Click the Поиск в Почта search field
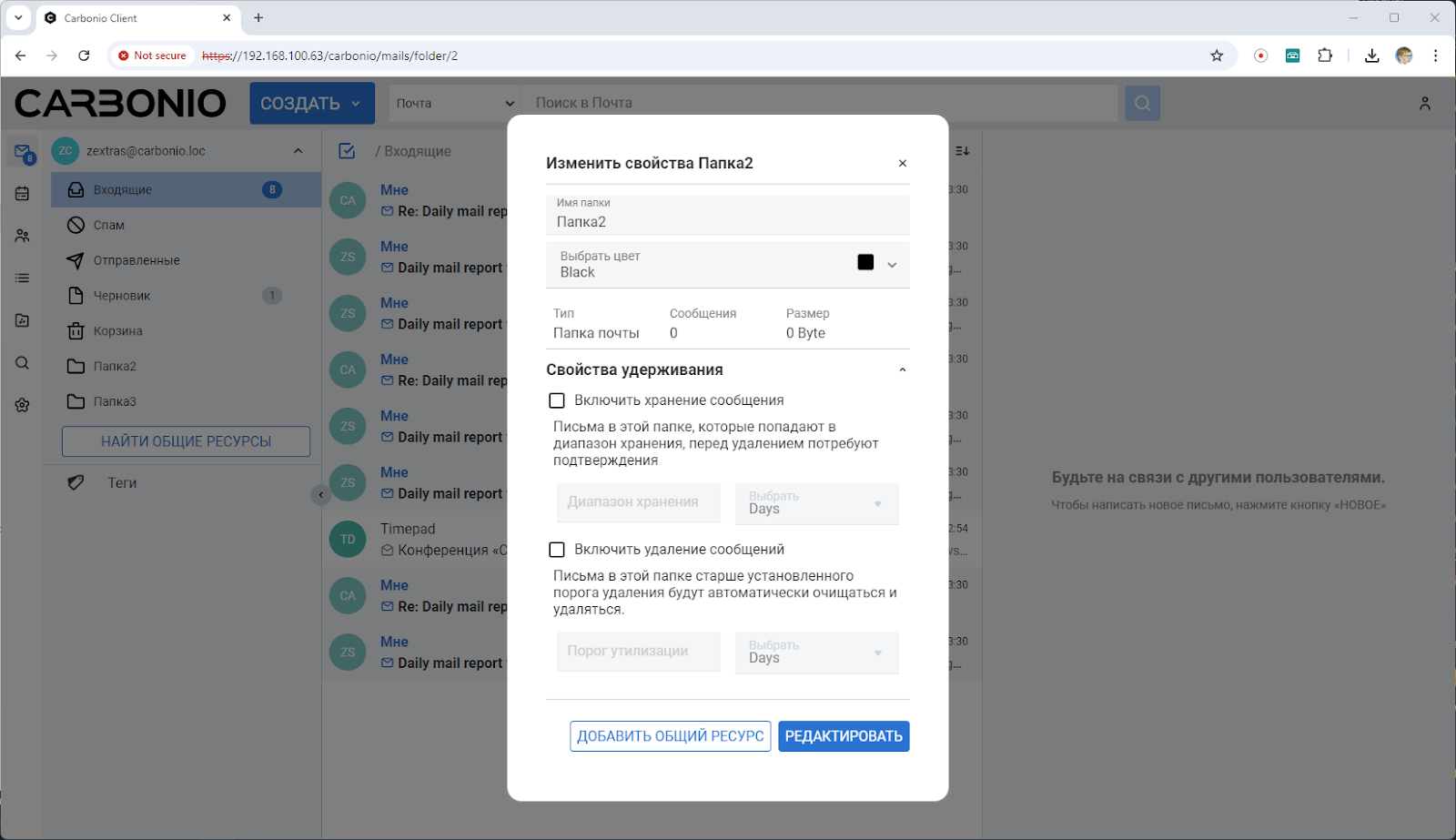The image size is (1456, 840). (819, 104)
